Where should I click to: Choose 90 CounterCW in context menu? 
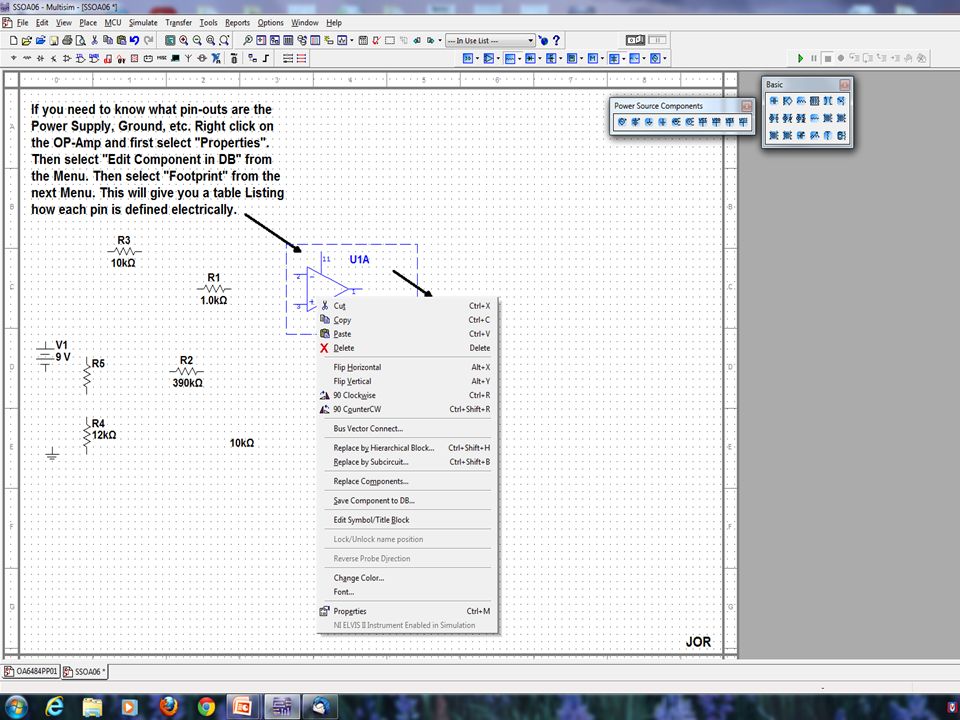tap(407, 409)
